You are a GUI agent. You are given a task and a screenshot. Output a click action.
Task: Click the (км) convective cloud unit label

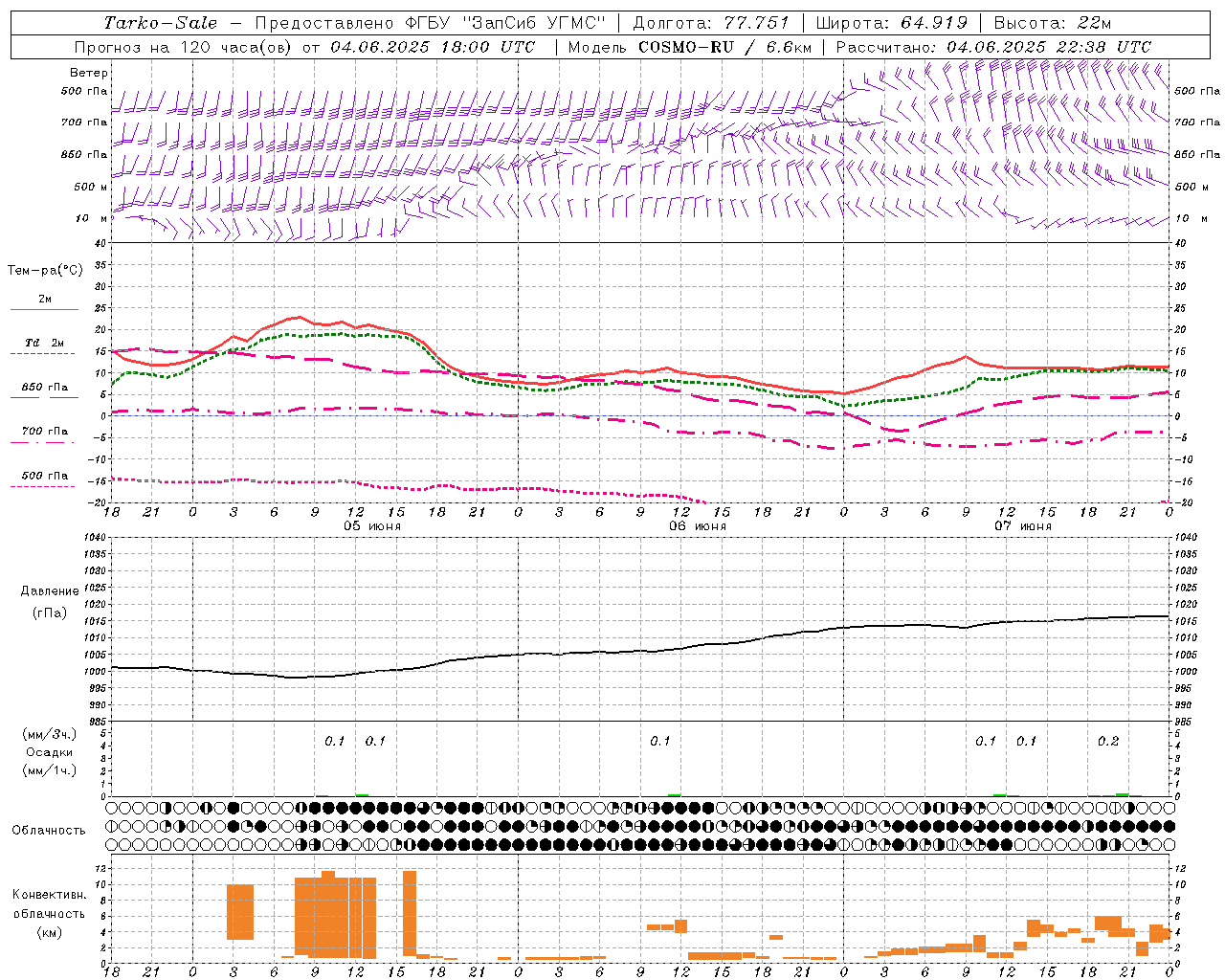(x=49, y=932)
